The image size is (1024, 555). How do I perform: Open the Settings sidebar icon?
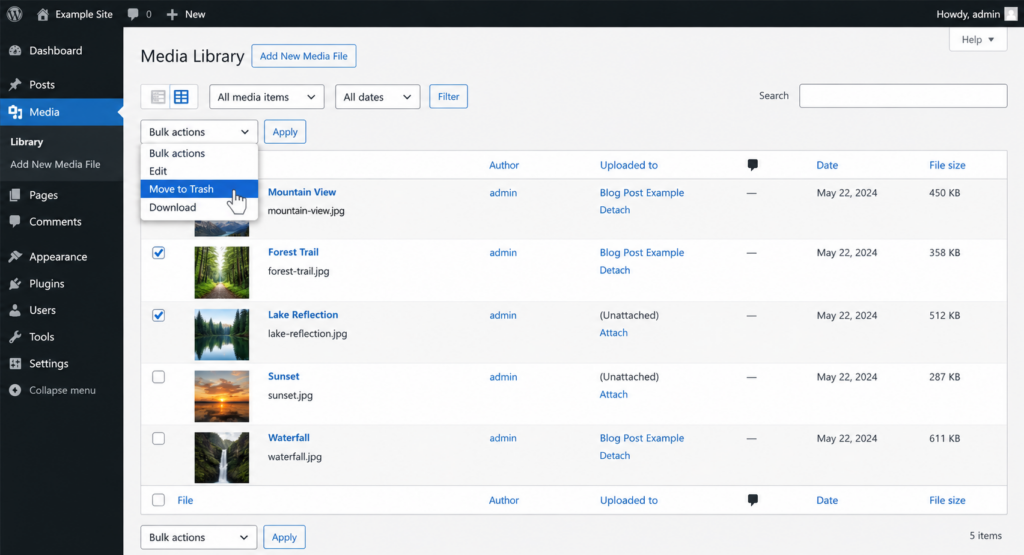(x=15, y=364)
